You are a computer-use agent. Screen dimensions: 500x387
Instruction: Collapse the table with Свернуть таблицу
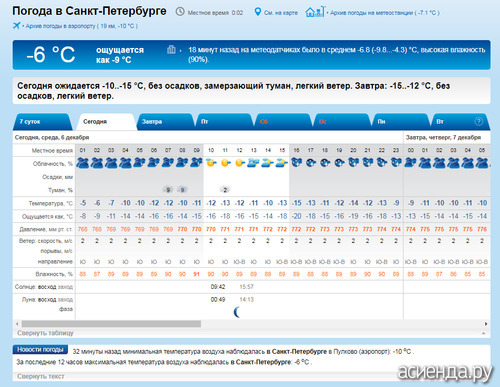tap(45, 333)
